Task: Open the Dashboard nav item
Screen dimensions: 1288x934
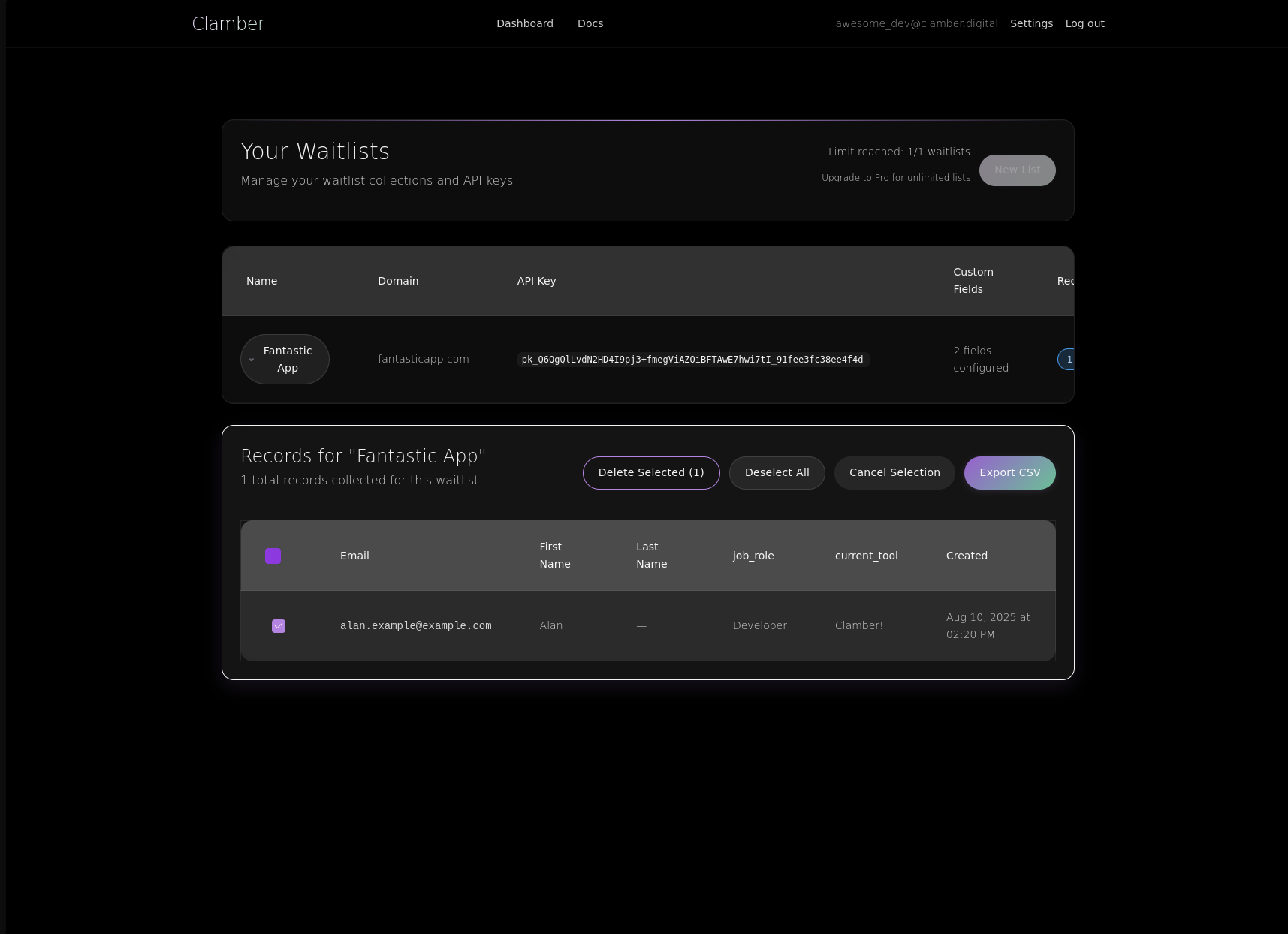Action: [x=524, y=23]
